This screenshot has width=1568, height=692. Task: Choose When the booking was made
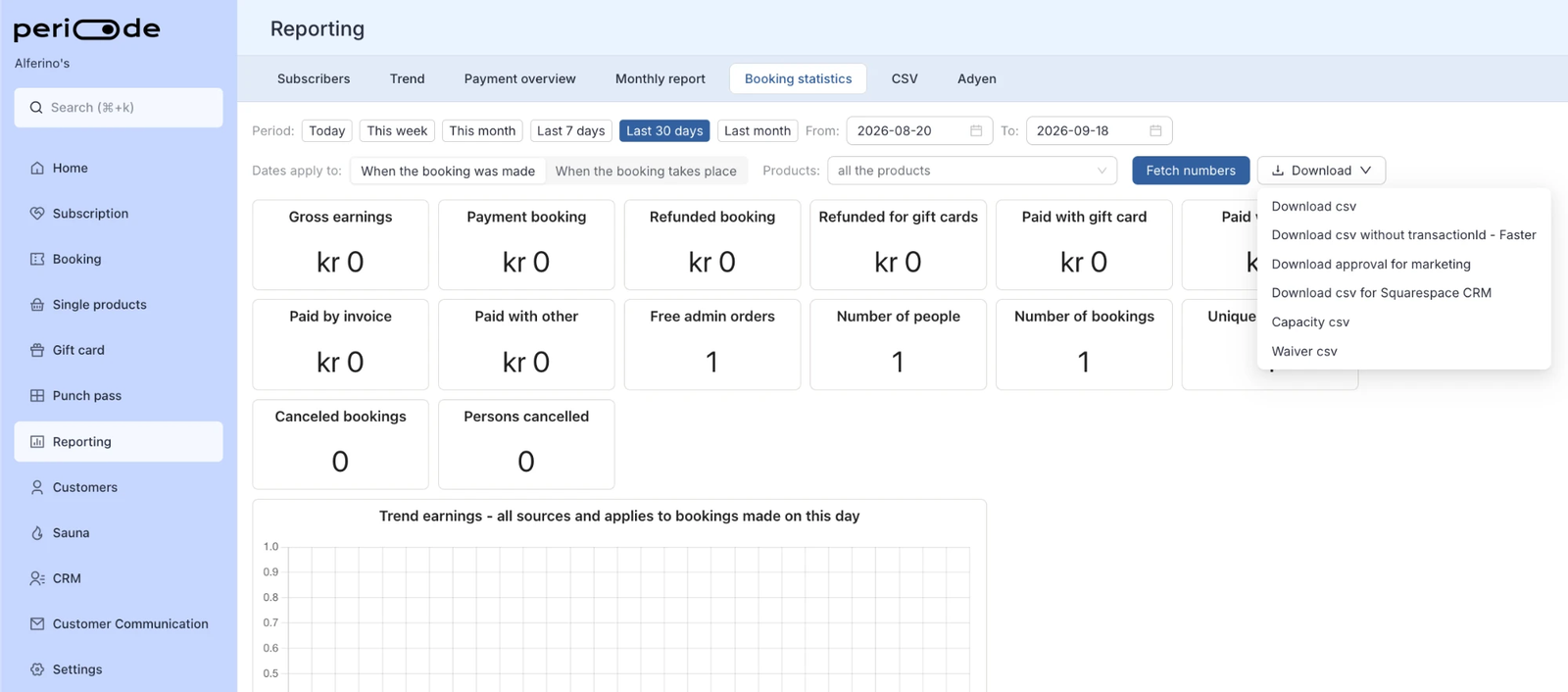click(448, 171)
